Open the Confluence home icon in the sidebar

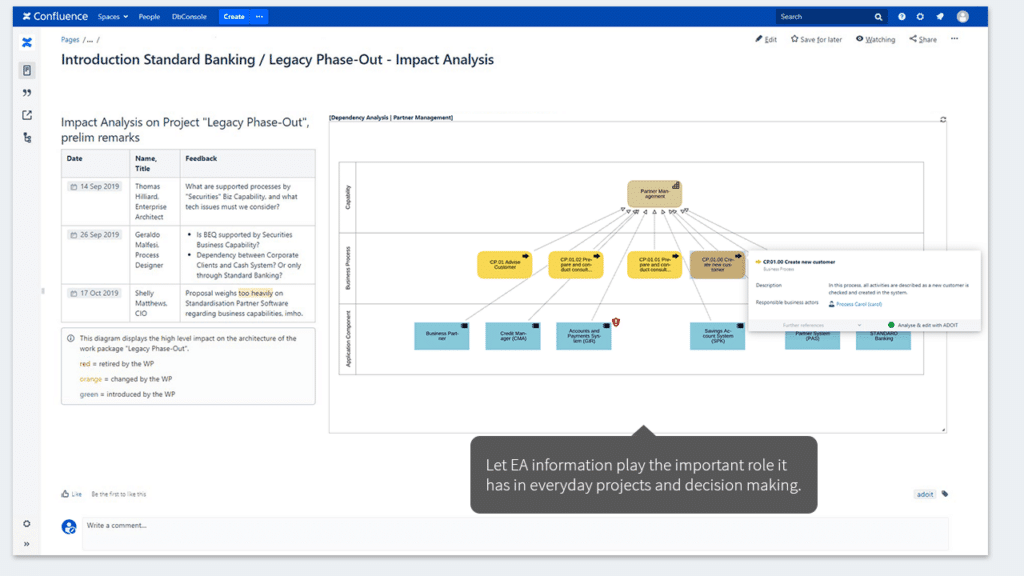tap(27, 42)
